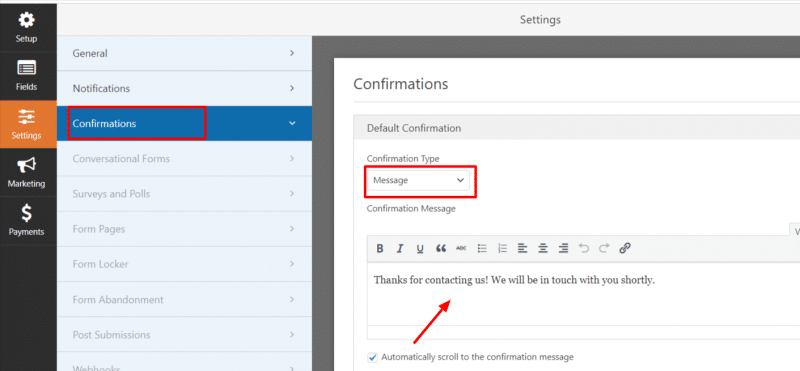The width and height of the screenshot is (800, 371).
Task: Align text right in editor
Action: (563, 249)
